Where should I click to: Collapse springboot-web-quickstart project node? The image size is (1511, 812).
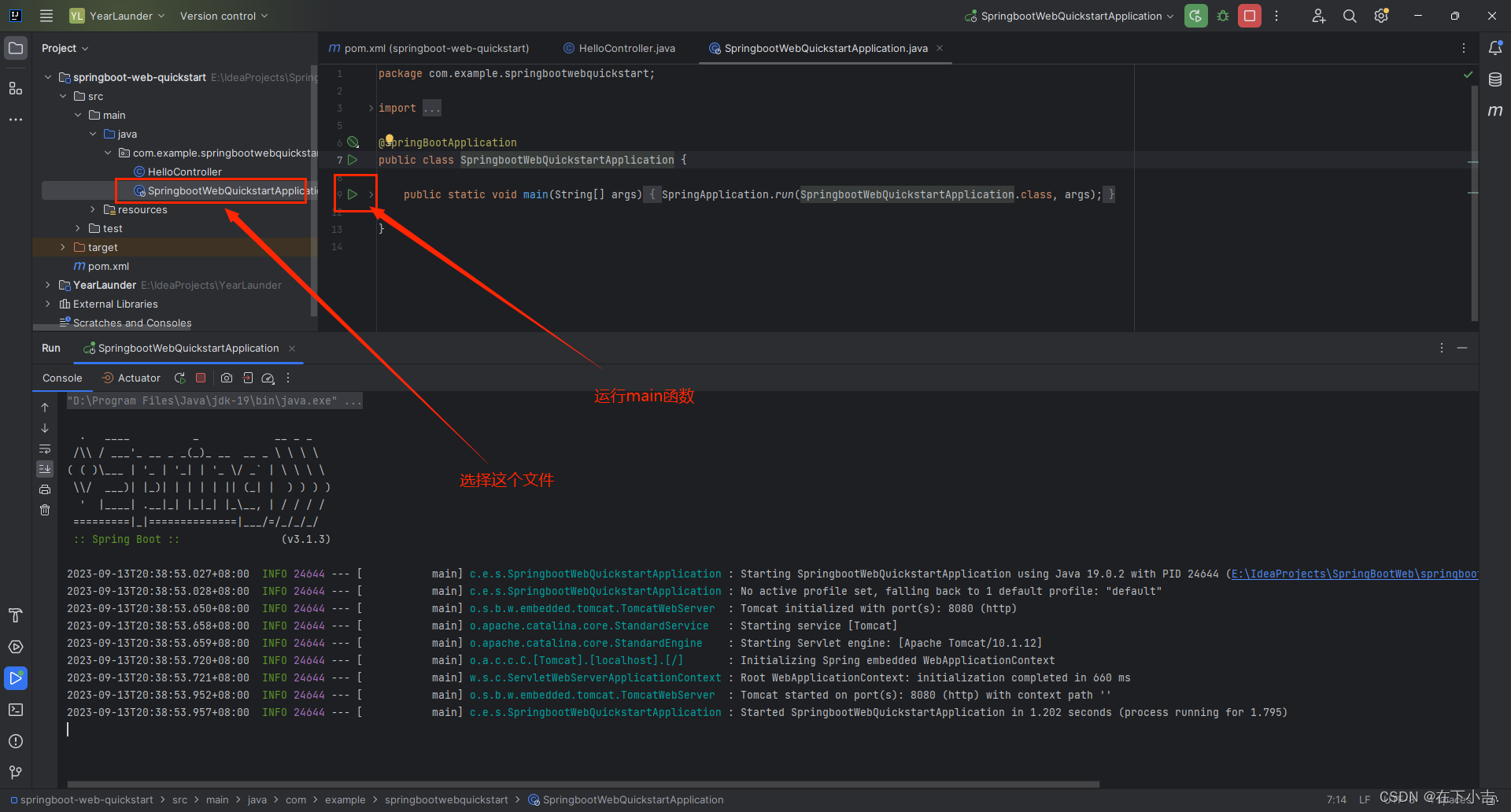tap(48, 77)
